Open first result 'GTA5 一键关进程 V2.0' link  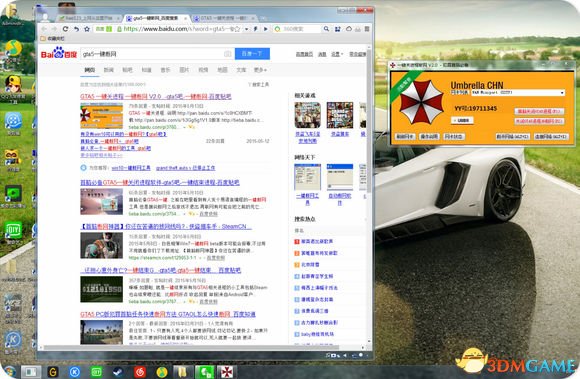click(156, 97)
